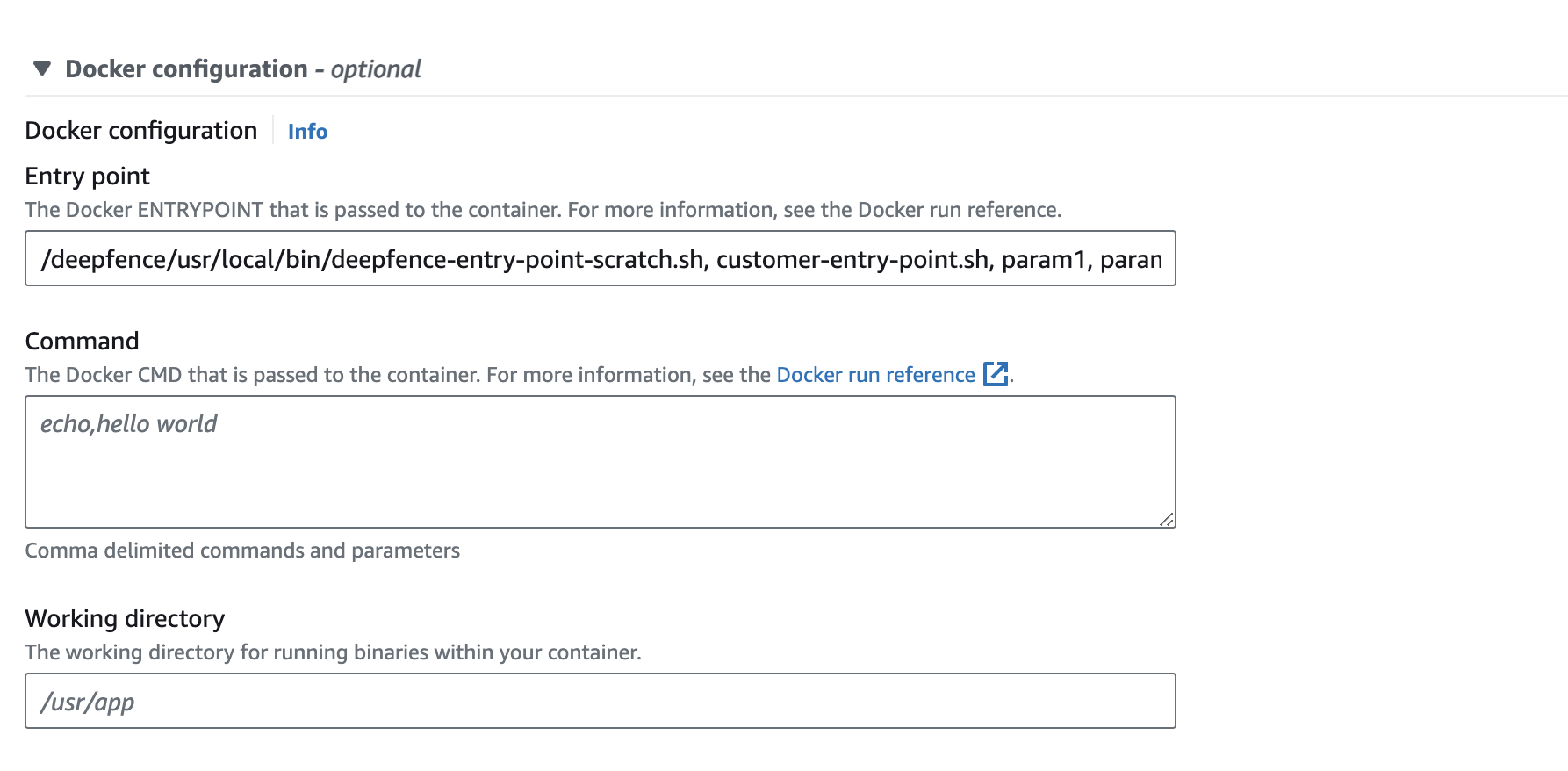The height and width of the screenshot is (771, 1568).
Task: Click the Working directory input field
Action: click(x=601, y=701)
